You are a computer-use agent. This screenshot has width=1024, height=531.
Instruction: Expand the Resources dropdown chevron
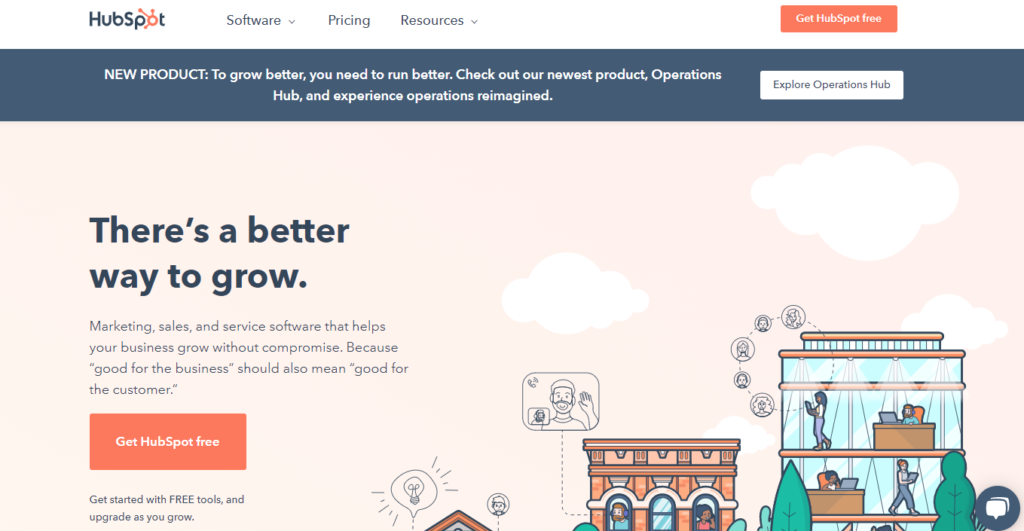pos(474,22)
